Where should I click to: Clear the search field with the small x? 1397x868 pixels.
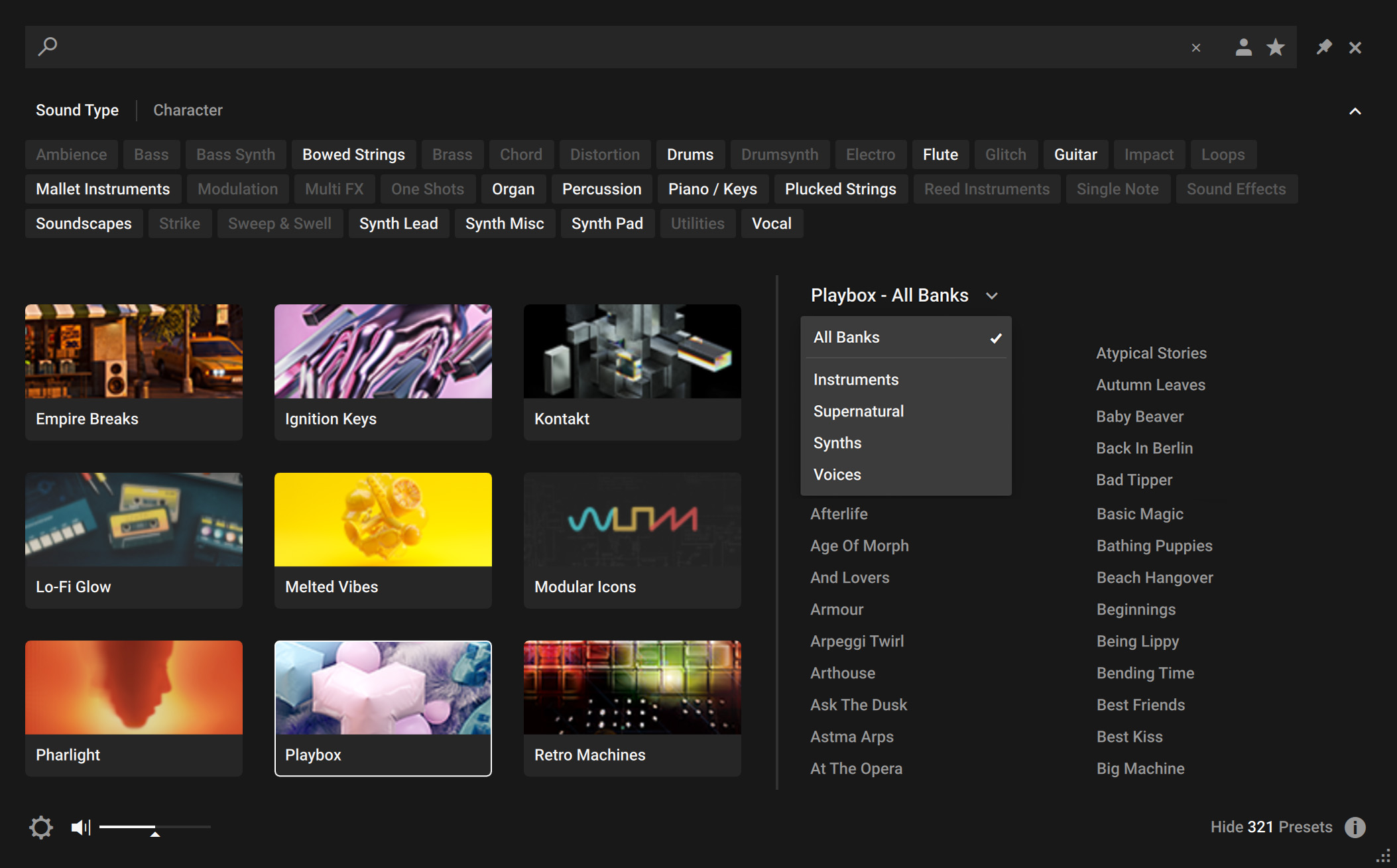click(1196, 48)
